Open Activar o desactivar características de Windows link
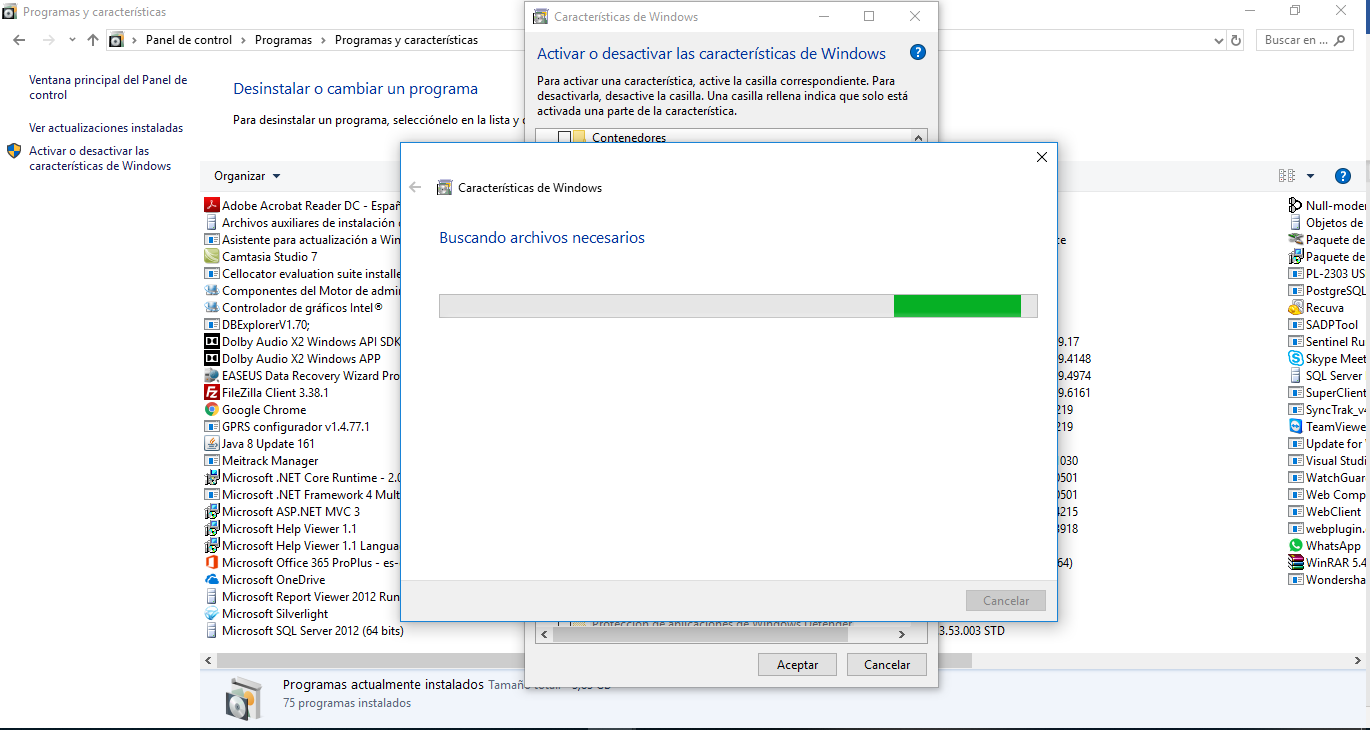1370x730 pixels. tap(100, 158)
